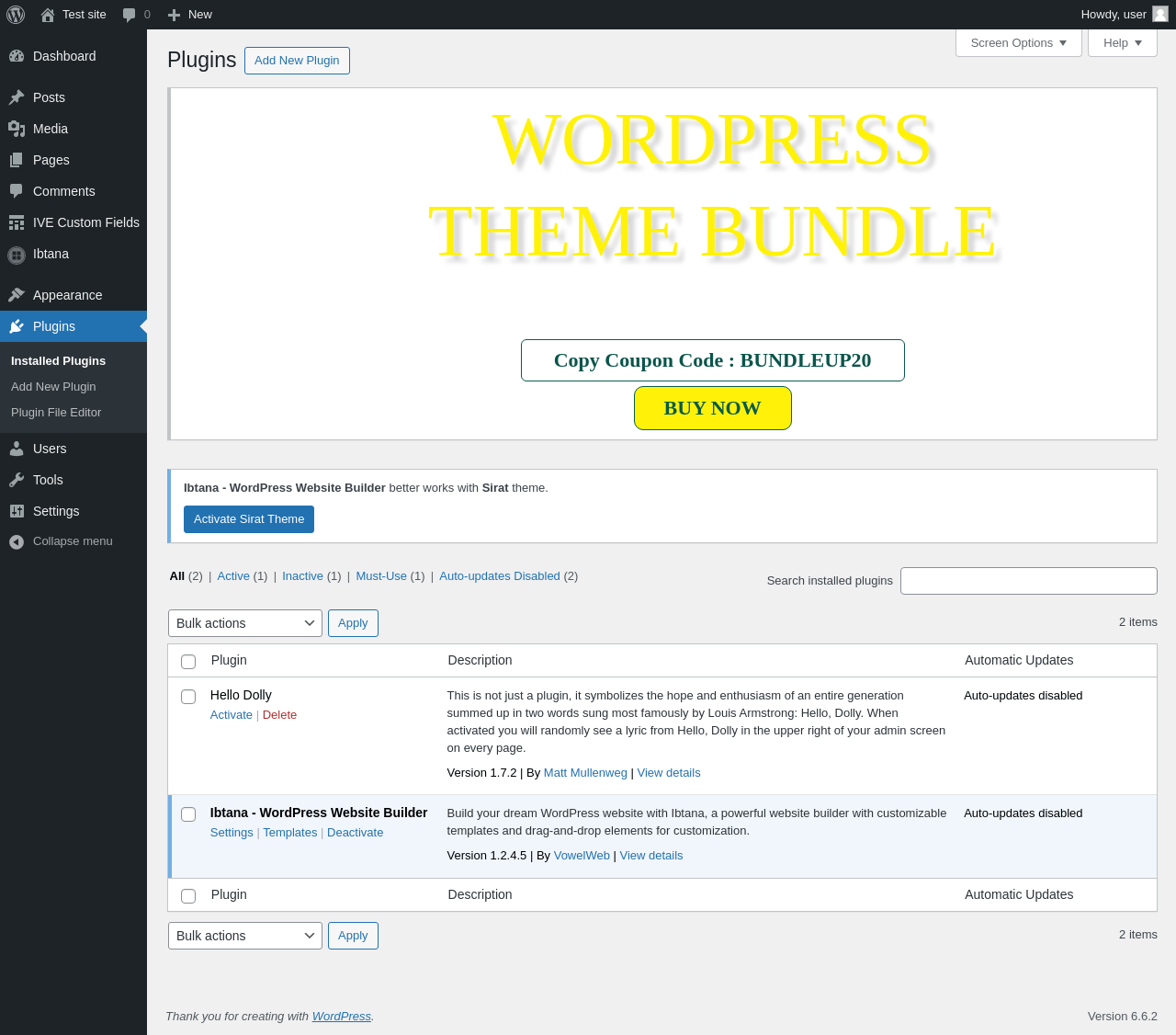Click the Version 6.6.2 footer text

point(1123,1017)
